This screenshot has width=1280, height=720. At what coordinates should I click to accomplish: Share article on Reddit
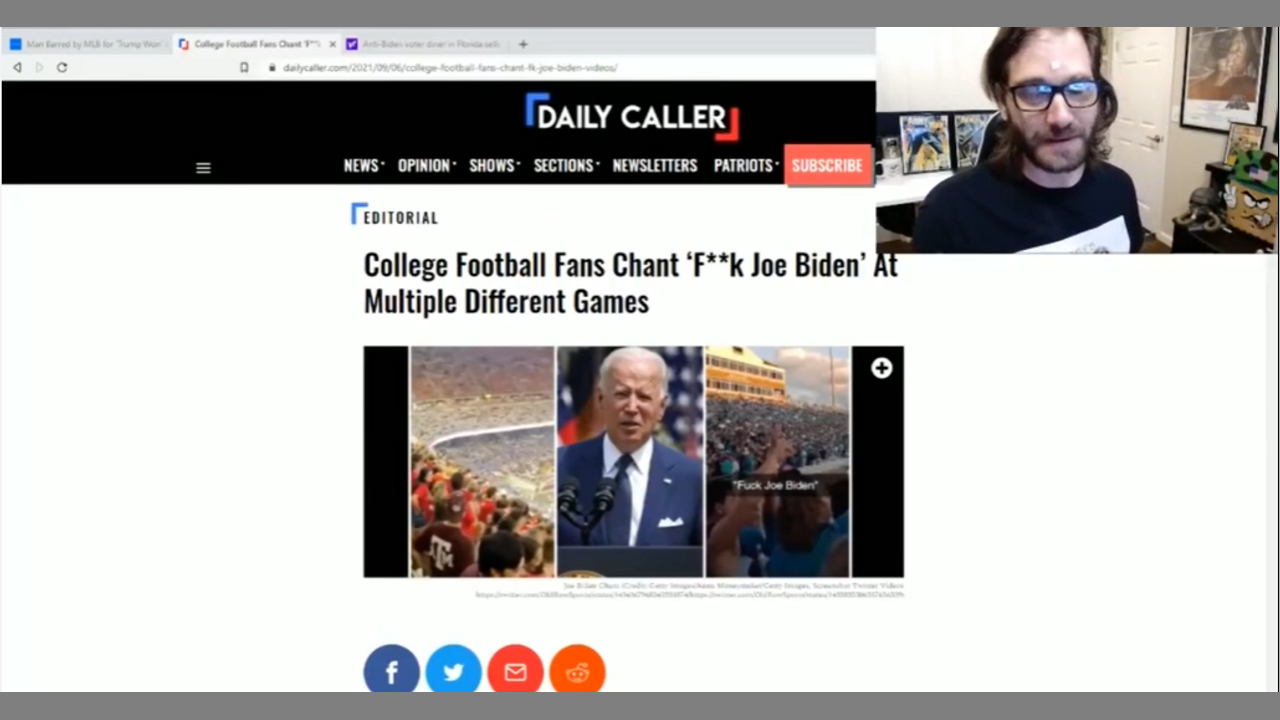click(x=577, y=671)
